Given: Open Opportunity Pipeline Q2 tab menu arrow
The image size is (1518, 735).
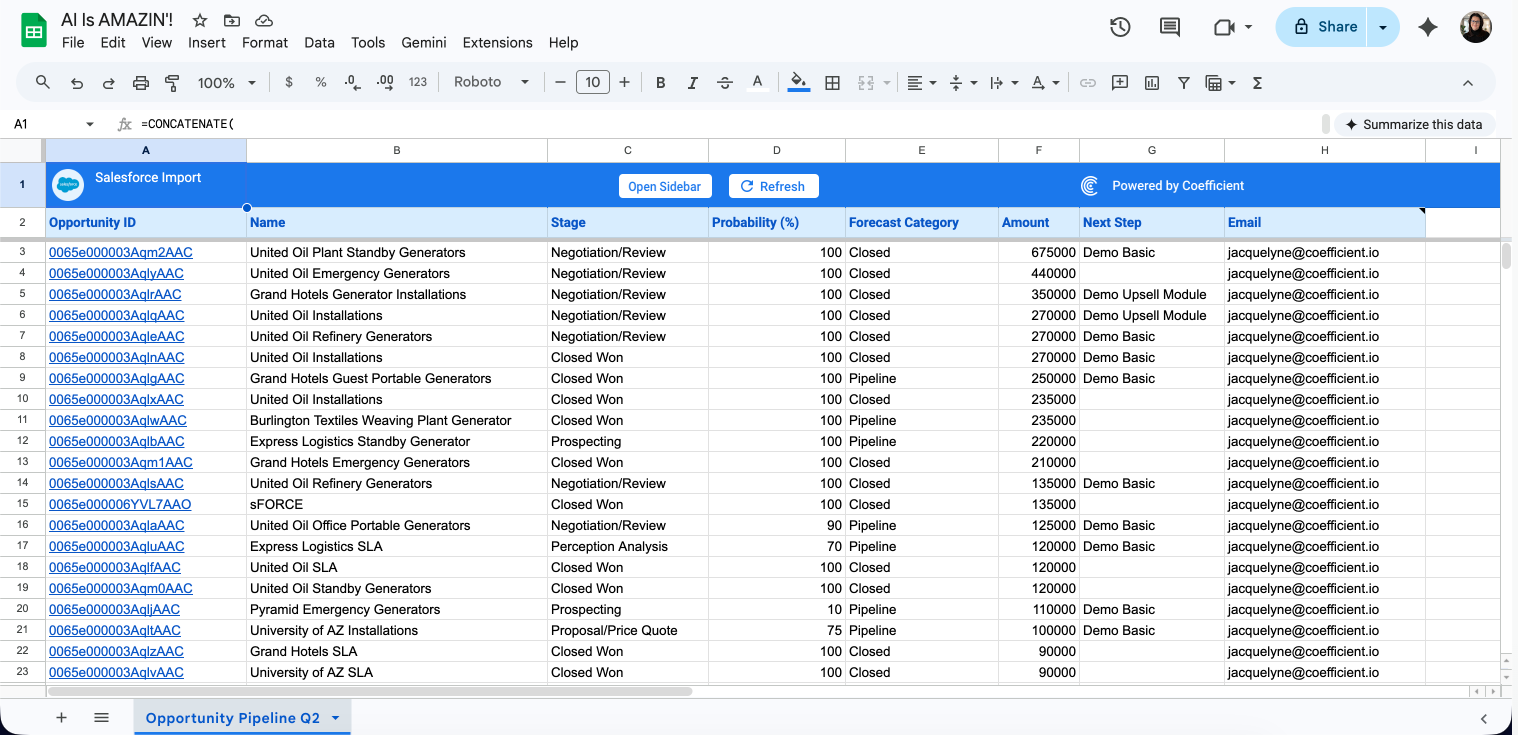Looking at the screenshot, I should pyautogui.click(x=335, y=718).
